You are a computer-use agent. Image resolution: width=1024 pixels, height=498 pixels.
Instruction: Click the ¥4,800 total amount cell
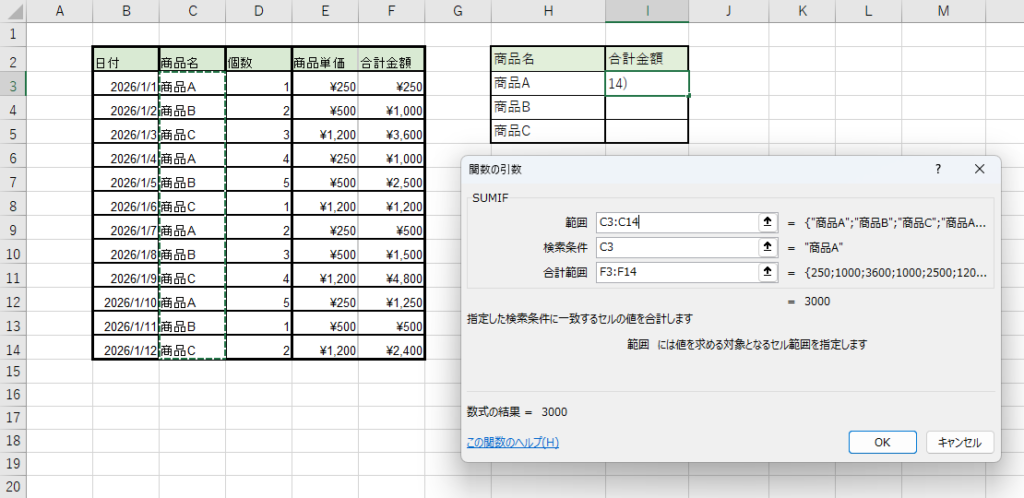[391, 277]
